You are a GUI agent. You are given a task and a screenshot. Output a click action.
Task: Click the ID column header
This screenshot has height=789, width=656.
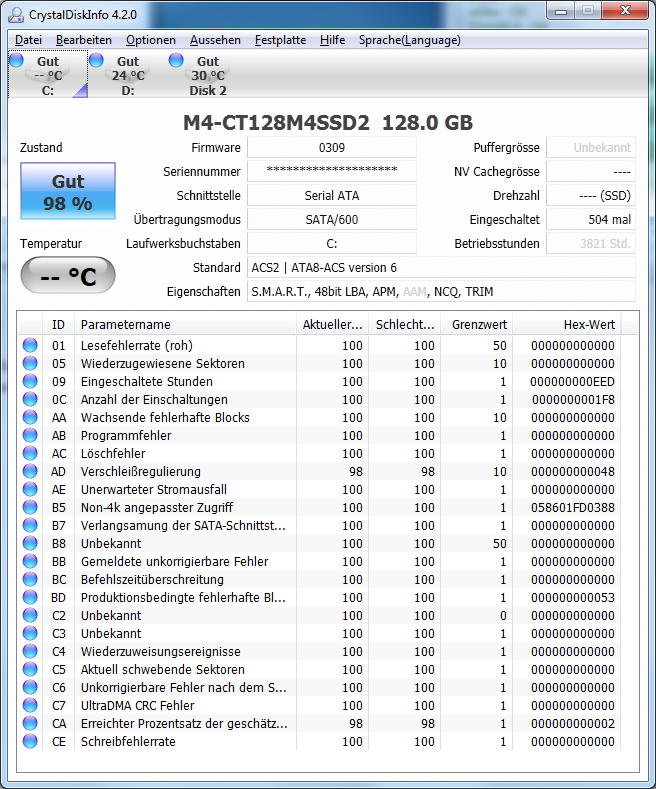tap(58, 325)
